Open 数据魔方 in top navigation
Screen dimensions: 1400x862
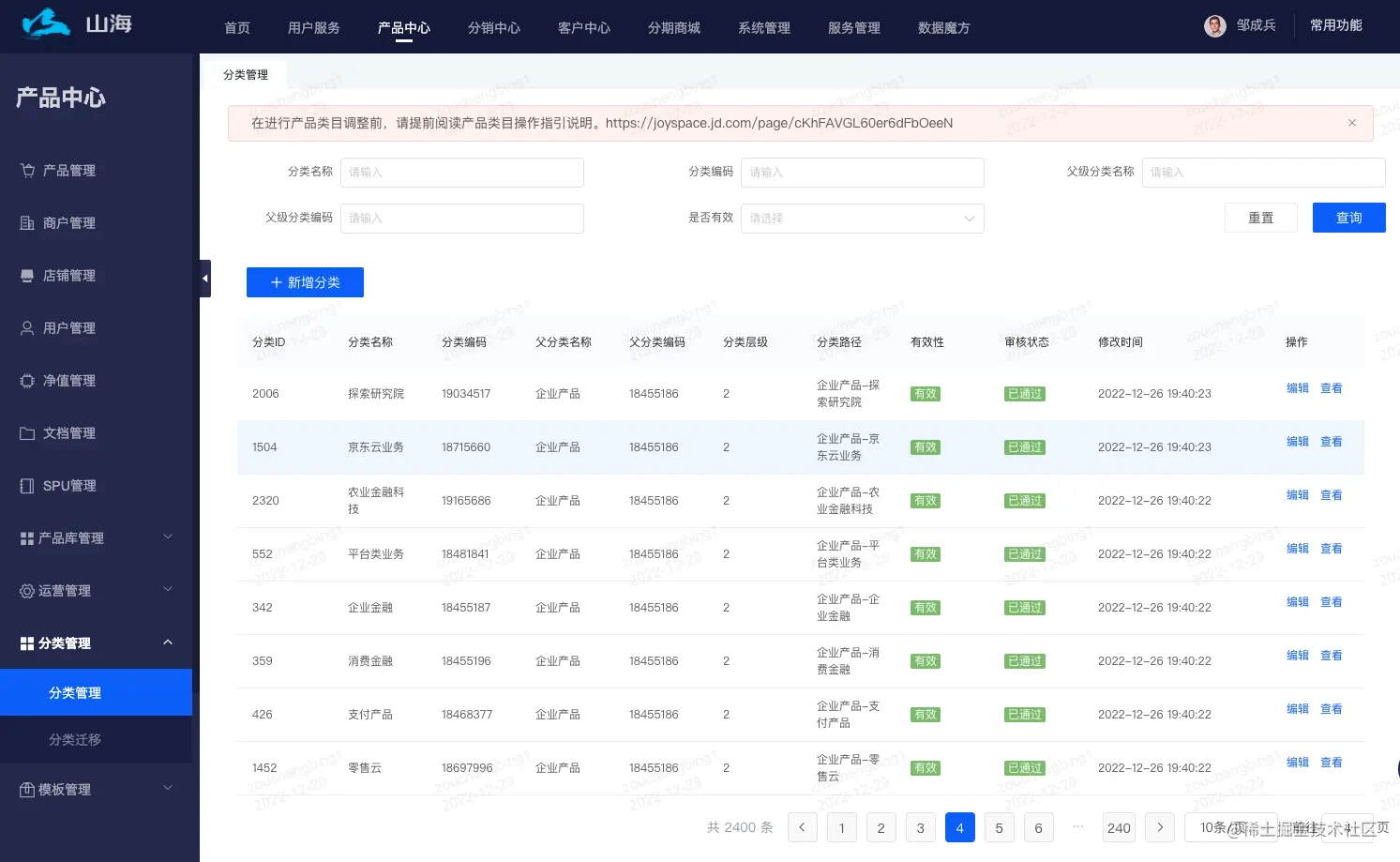[x=944, y=28]
